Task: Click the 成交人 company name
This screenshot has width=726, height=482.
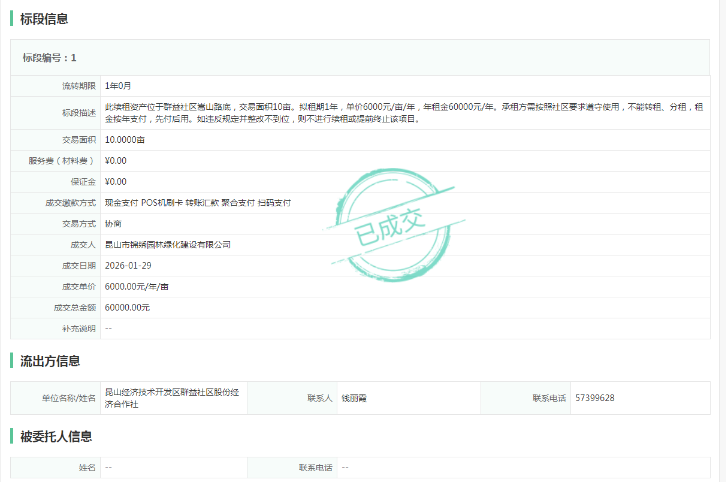Action: click(168, 244)
